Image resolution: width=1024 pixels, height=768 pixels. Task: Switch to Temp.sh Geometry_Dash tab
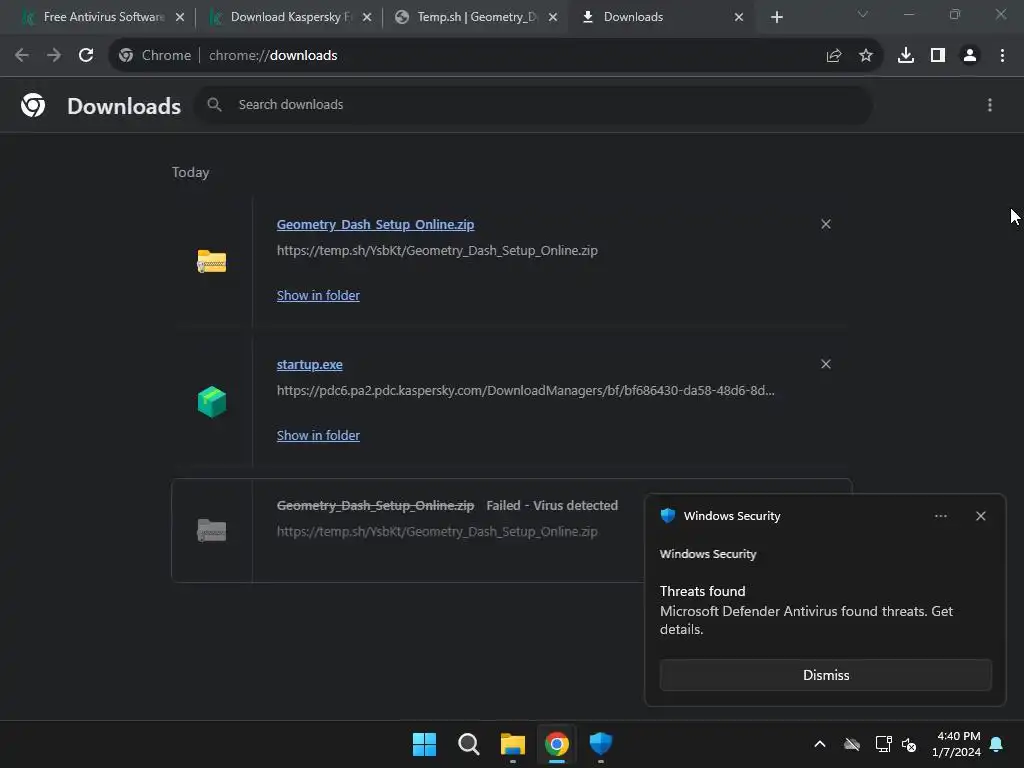click(x=476, y=17)
